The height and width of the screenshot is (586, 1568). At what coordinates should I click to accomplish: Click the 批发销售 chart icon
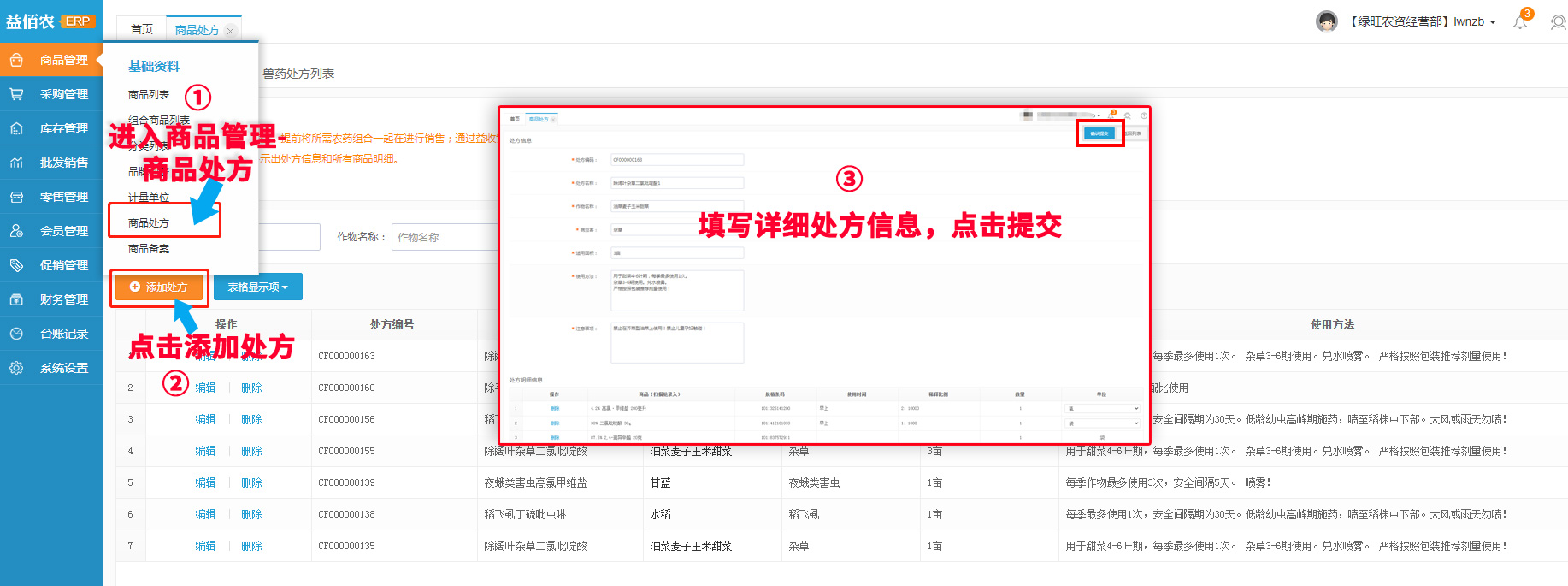point(16,163)
